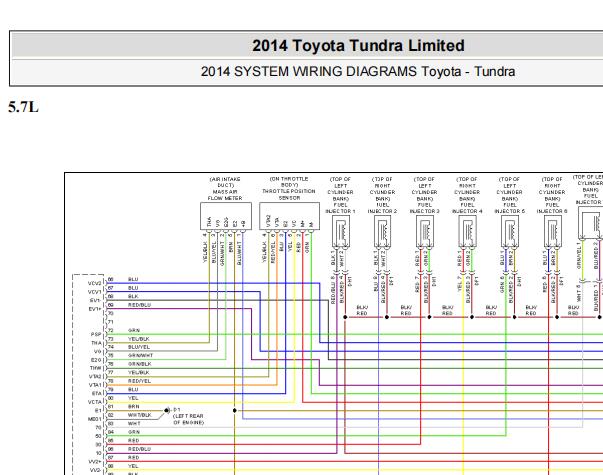Click the "RED" wire label at pin 85
The height and width of the screenshot is (475, 603).
133,441
